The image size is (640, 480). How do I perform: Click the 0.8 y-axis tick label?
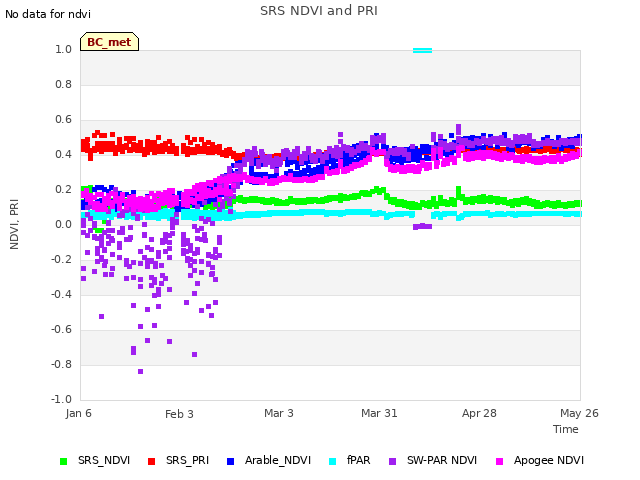coord(63,84)
